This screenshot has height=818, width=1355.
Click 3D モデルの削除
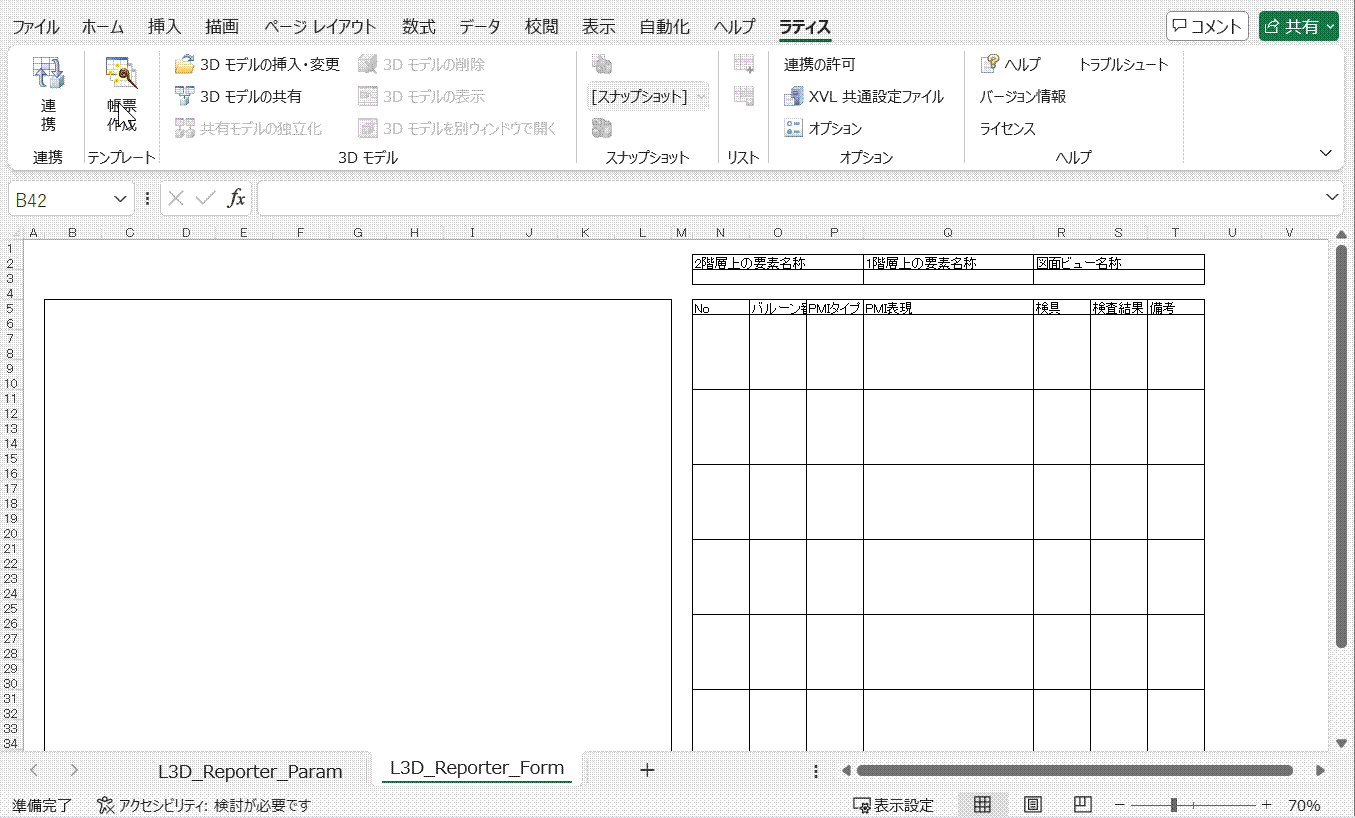tap(421, 65)
